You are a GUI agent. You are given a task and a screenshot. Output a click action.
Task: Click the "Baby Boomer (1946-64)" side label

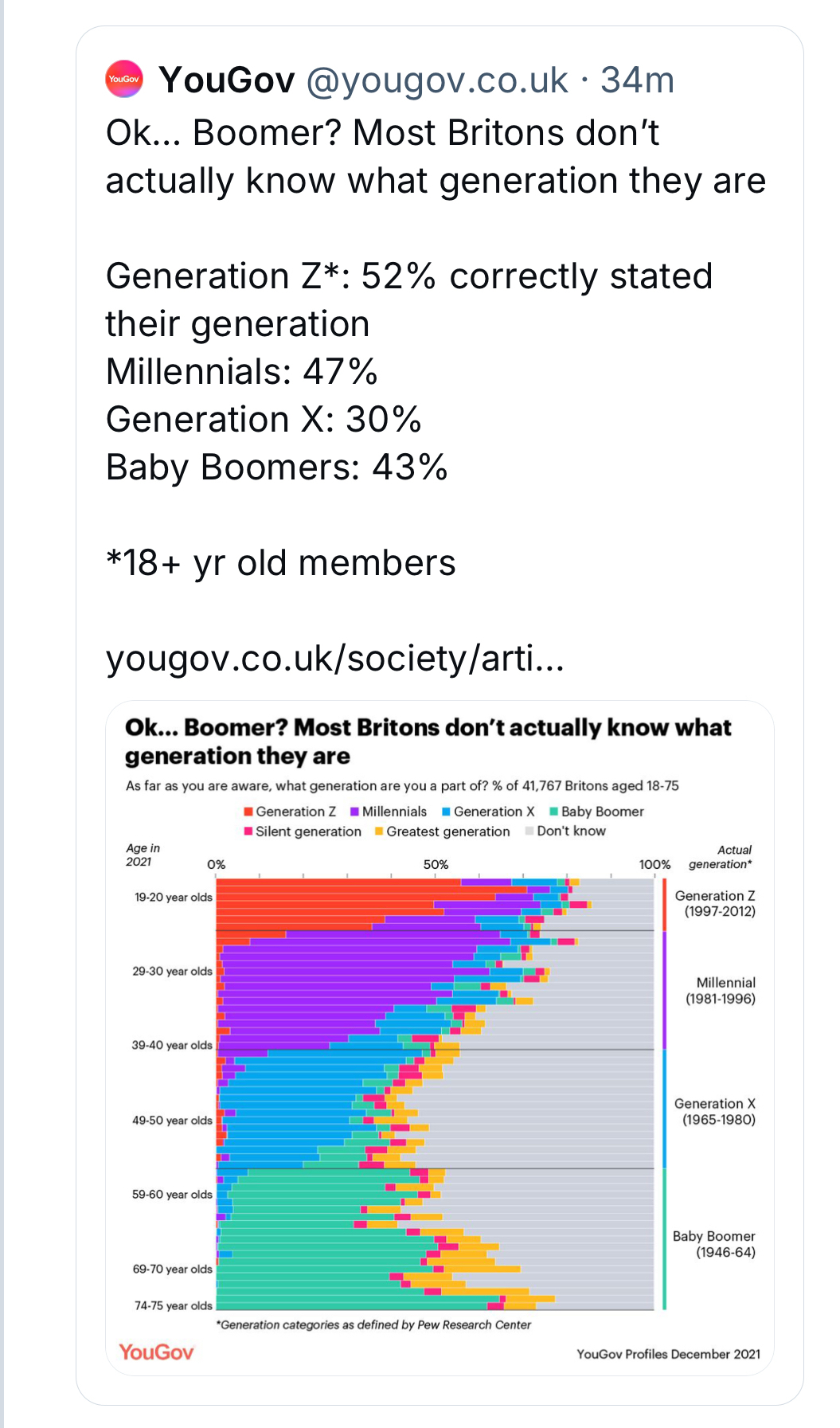714,1244
